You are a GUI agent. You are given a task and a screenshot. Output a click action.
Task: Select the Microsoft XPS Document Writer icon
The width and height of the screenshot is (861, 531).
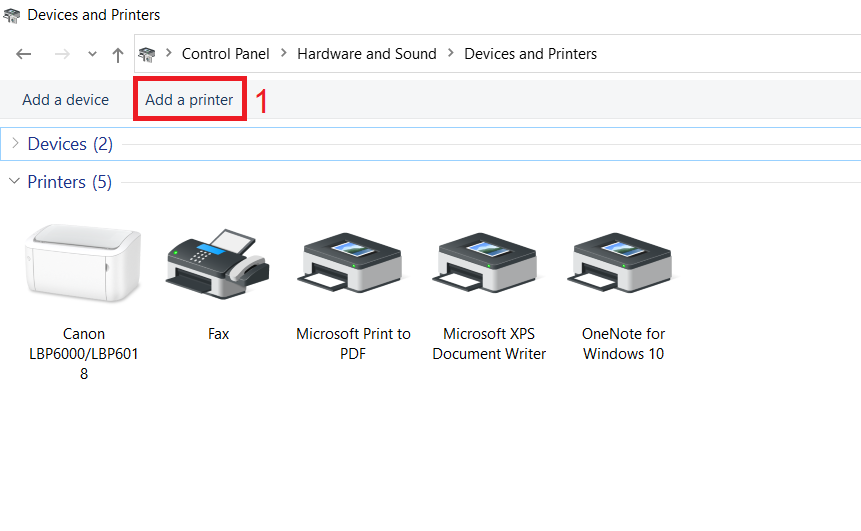[x=489, y=262]
